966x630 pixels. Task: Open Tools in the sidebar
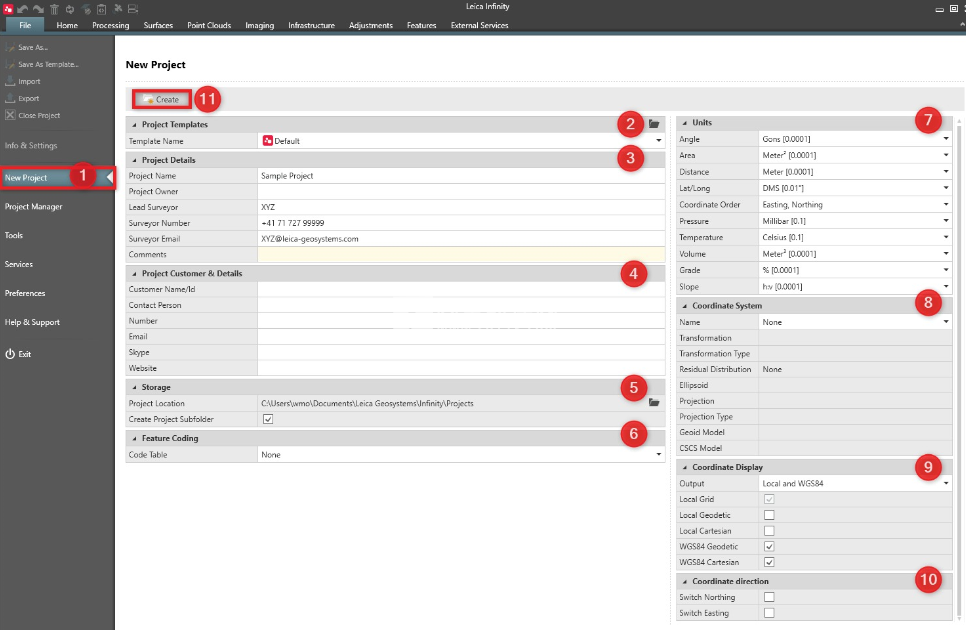[x=14, y=235]
